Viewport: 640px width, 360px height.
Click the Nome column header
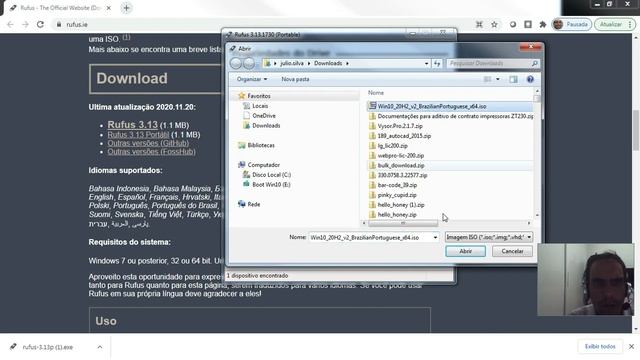[x=376, y=93]
